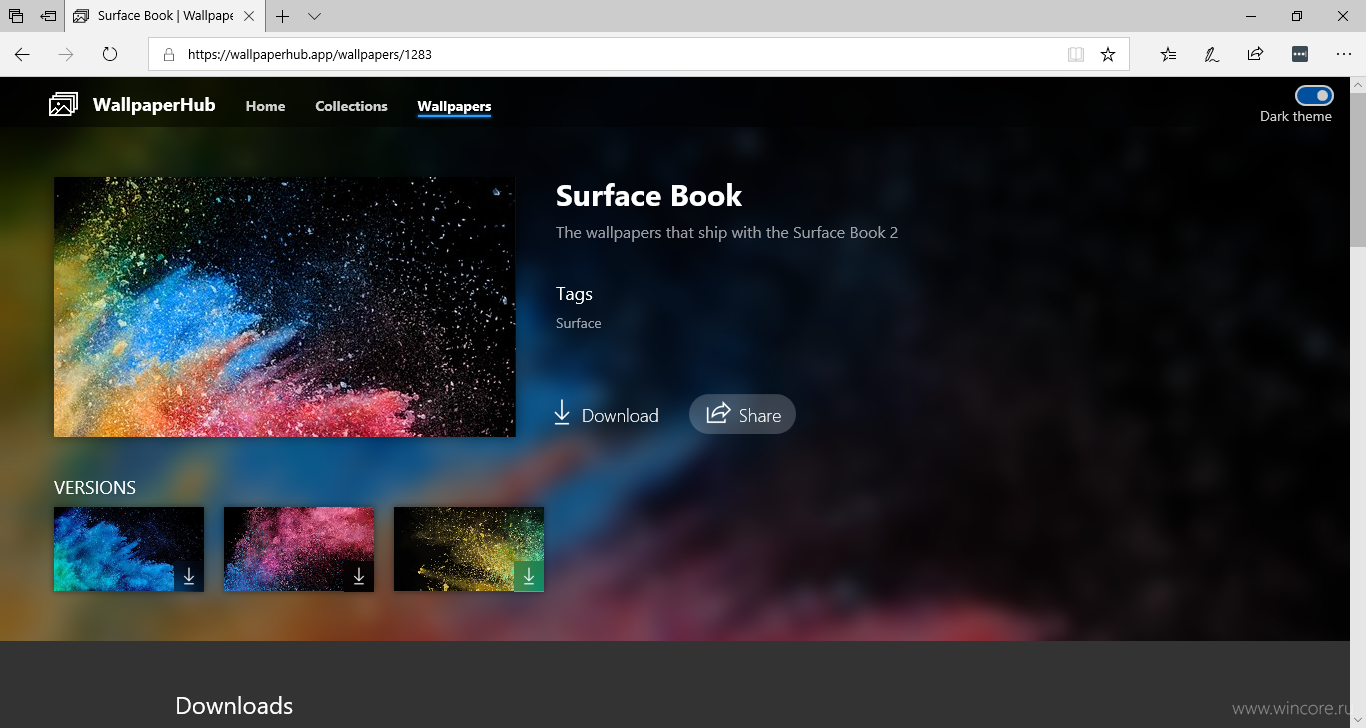Click the WallpaperHub brand name

click(x=154, y=104)
